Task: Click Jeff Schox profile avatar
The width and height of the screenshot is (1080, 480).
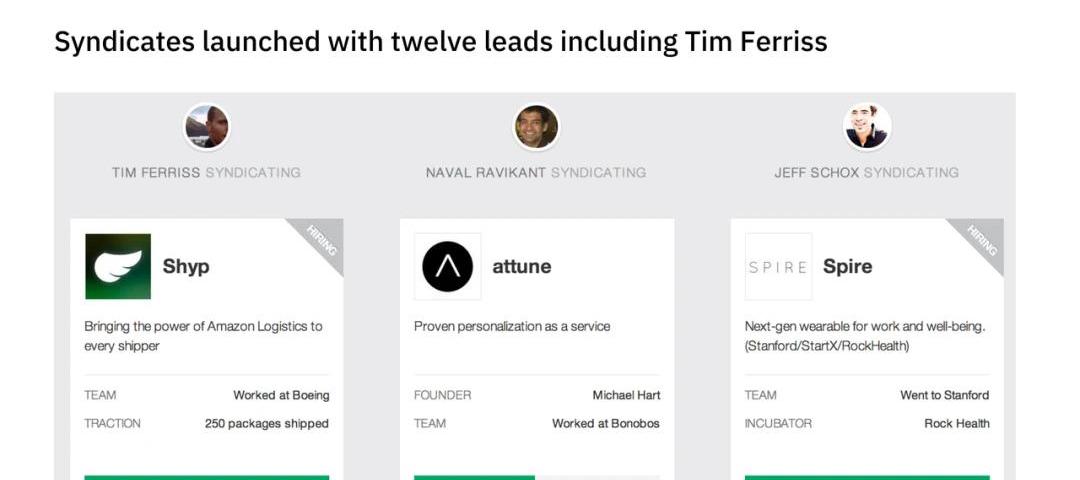Action: pos(866,127)
